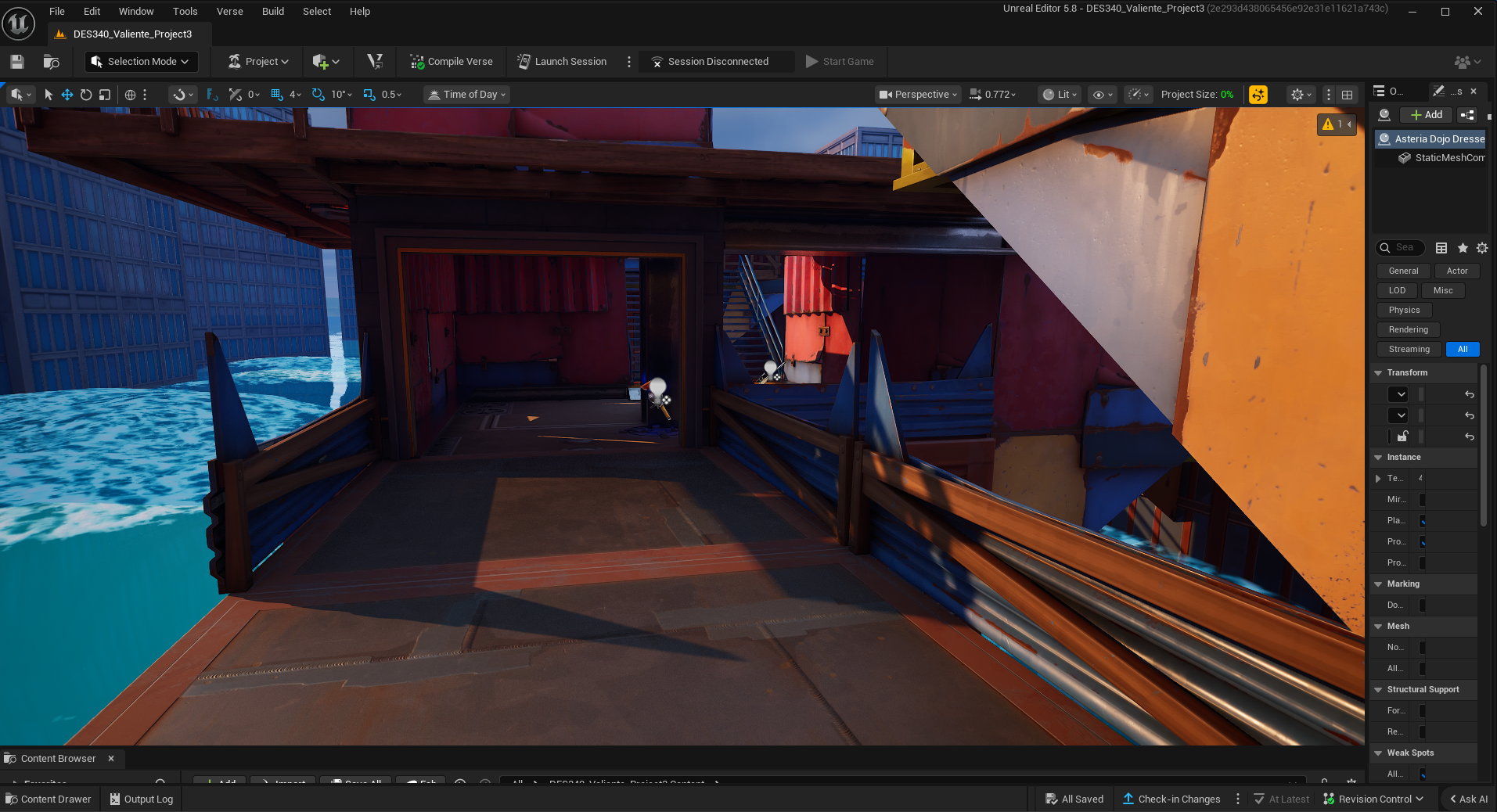Click Launch Session button
The image size is (1497, 812).
click(x=563, y=62)
